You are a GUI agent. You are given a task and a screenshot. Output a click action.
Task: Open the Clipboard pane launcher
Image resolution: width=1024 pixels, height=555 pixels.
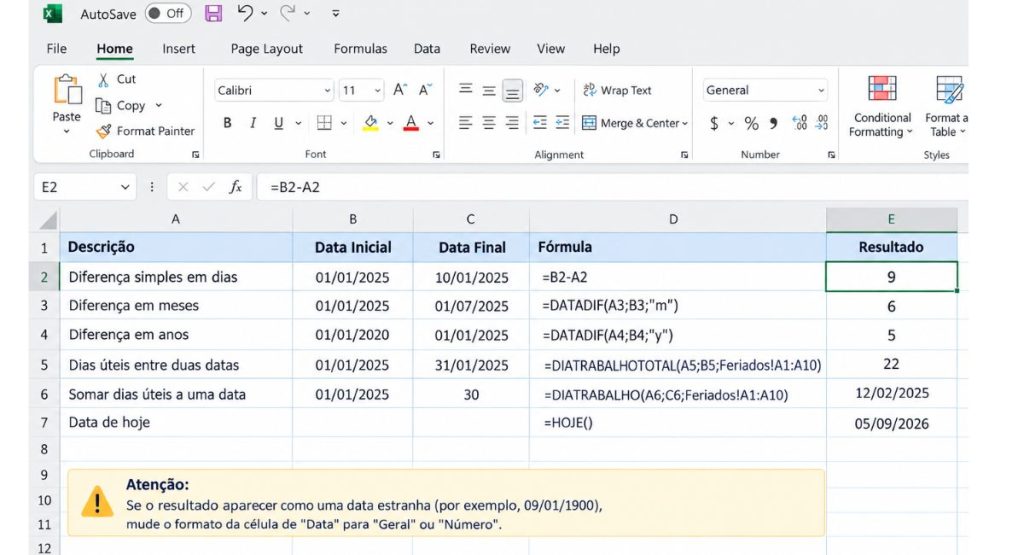click(x=195, y=155)
